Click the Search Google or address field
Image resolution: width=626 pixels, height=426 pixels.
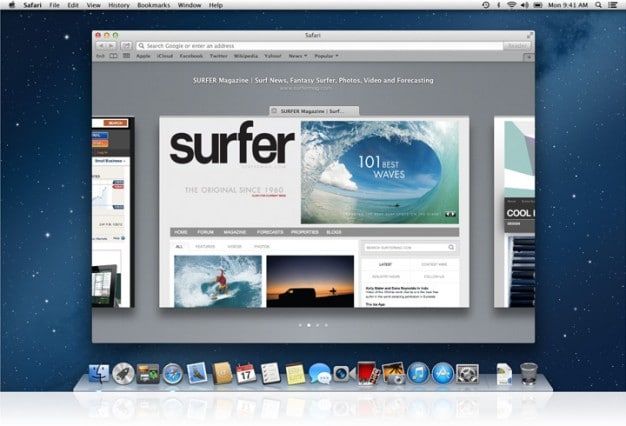319,46
